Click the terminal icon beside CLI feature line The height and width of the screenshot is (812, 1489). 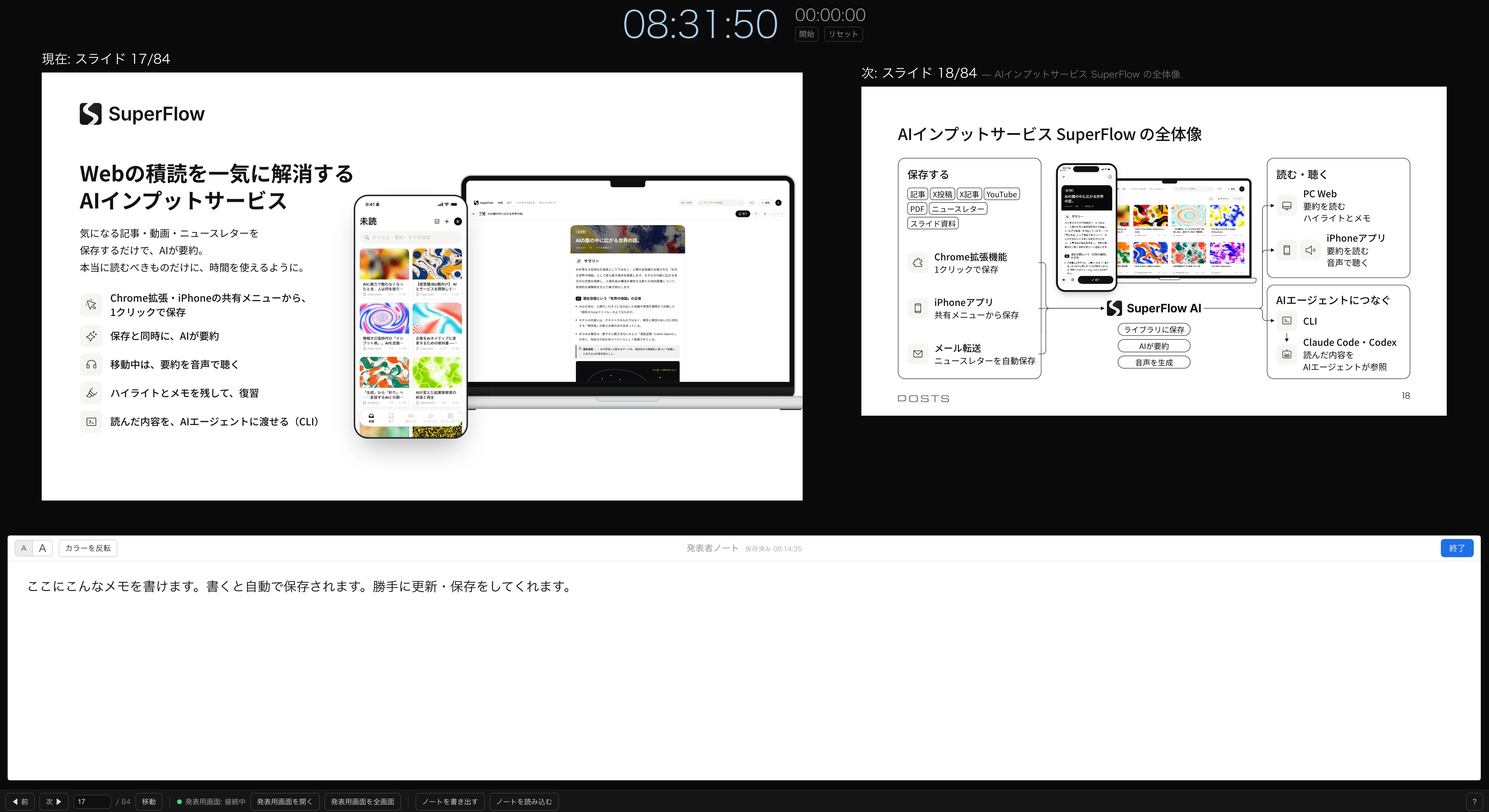click(91, 422)
